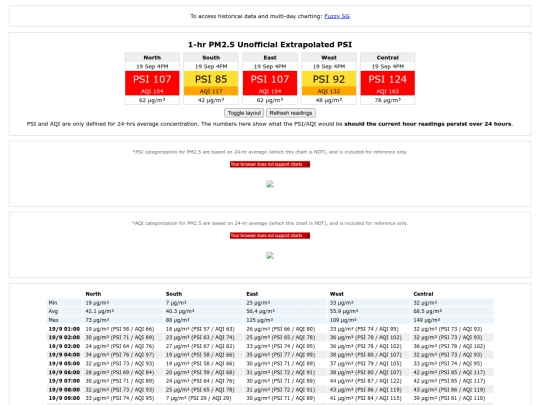Click the 19/9 07:00 row label
This screenshot has width=540, height=405.
[64, 381]
